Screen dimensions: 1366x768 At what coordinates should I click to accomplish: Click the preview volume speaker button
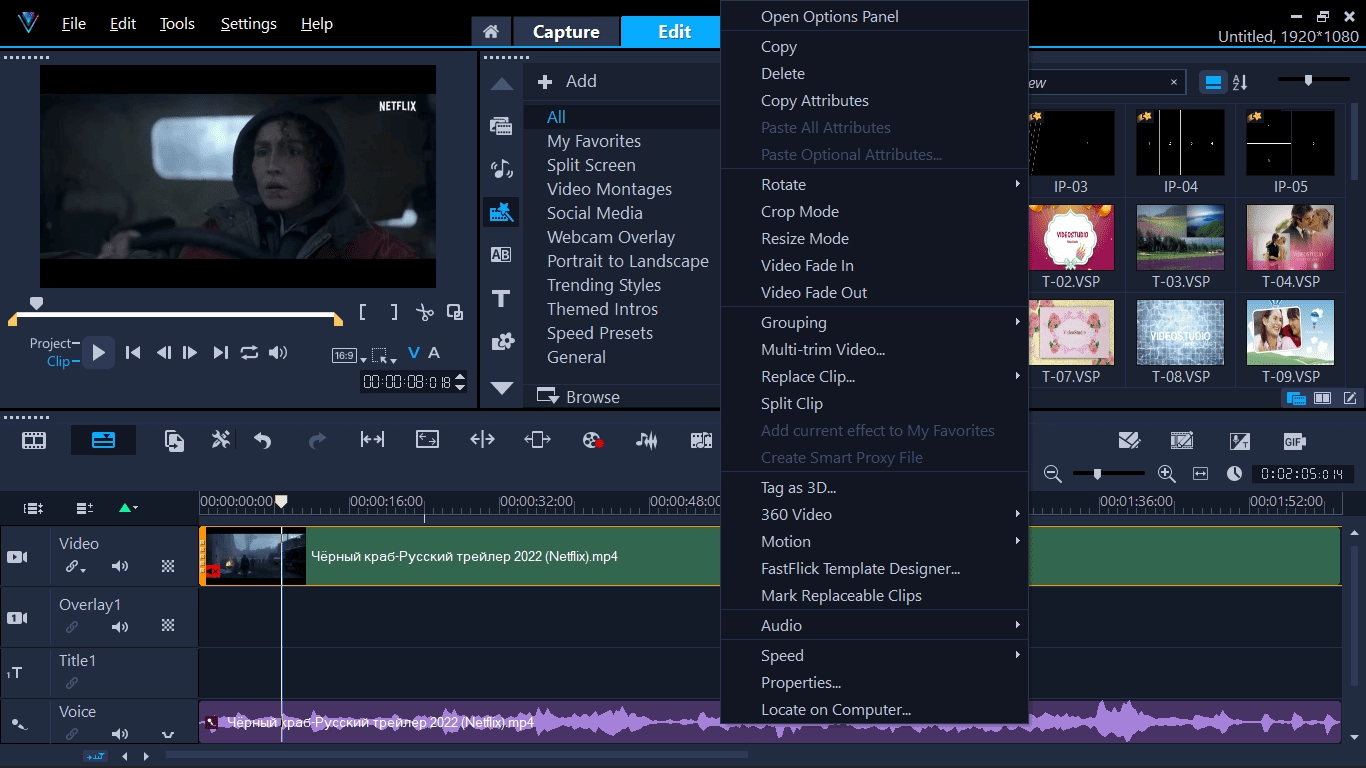point(278,352)
